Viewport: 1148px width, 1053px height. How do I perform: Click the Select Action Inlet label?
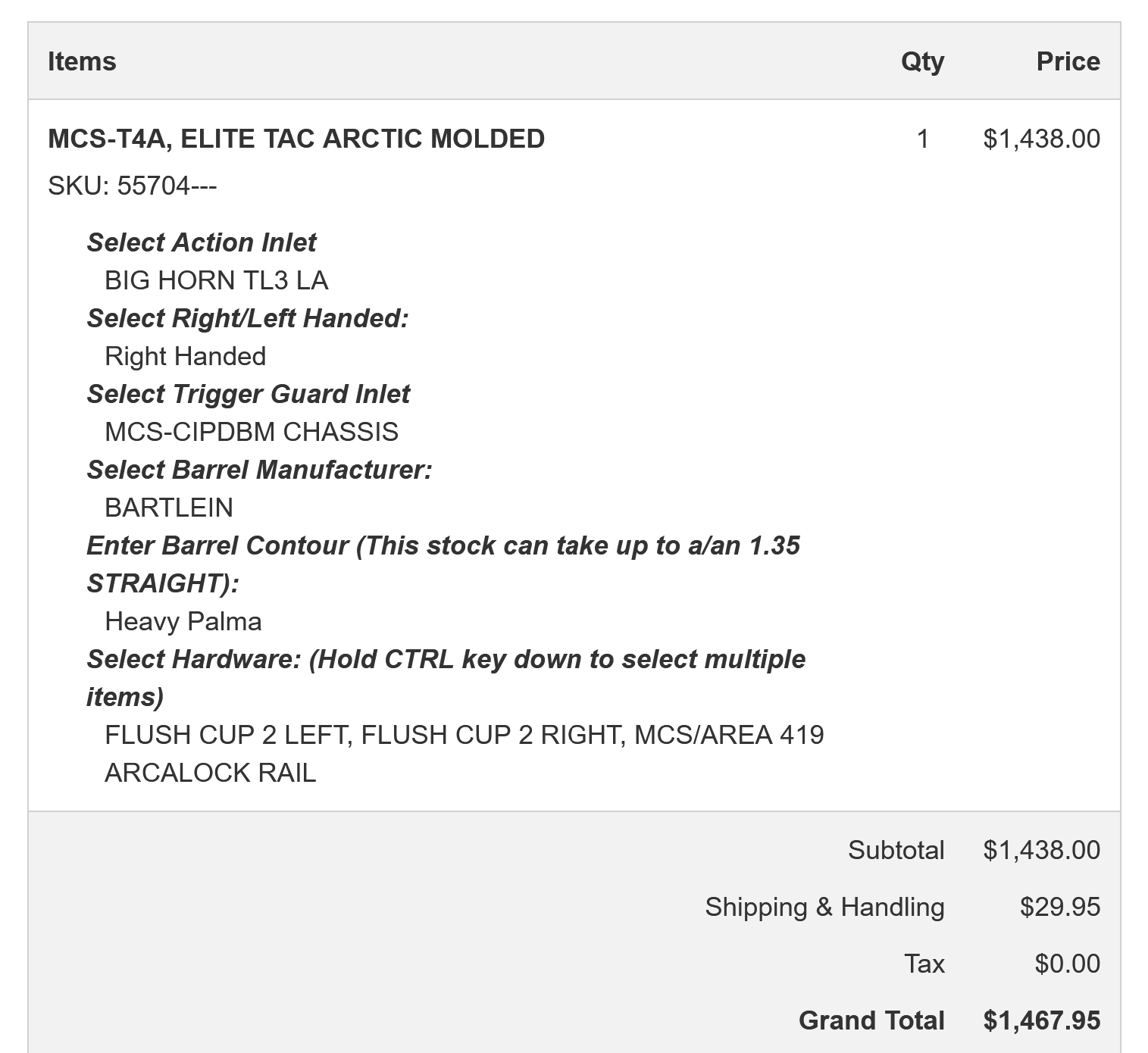(202, 242)
